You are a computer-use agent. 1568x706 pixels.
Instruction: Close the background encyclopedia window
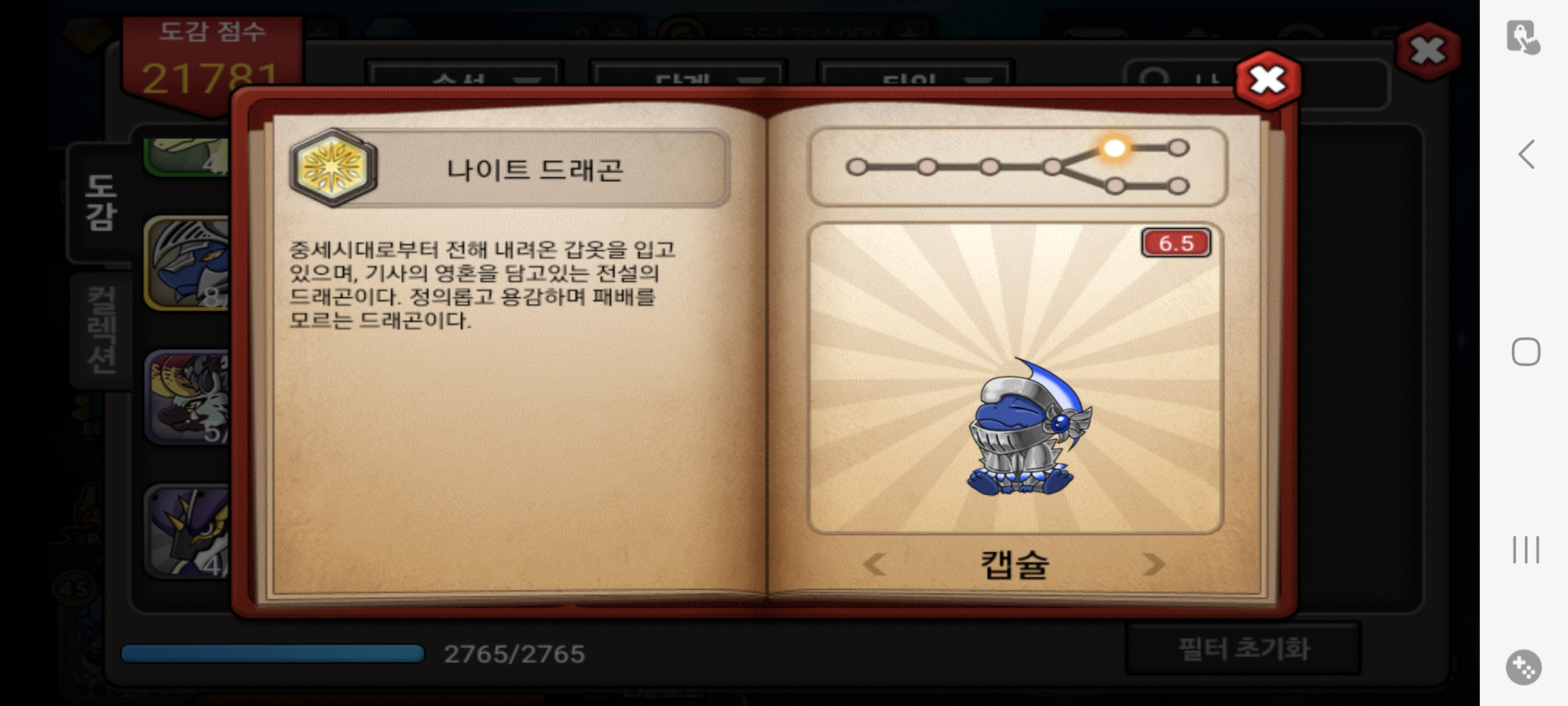click(x=1428, y=51)
